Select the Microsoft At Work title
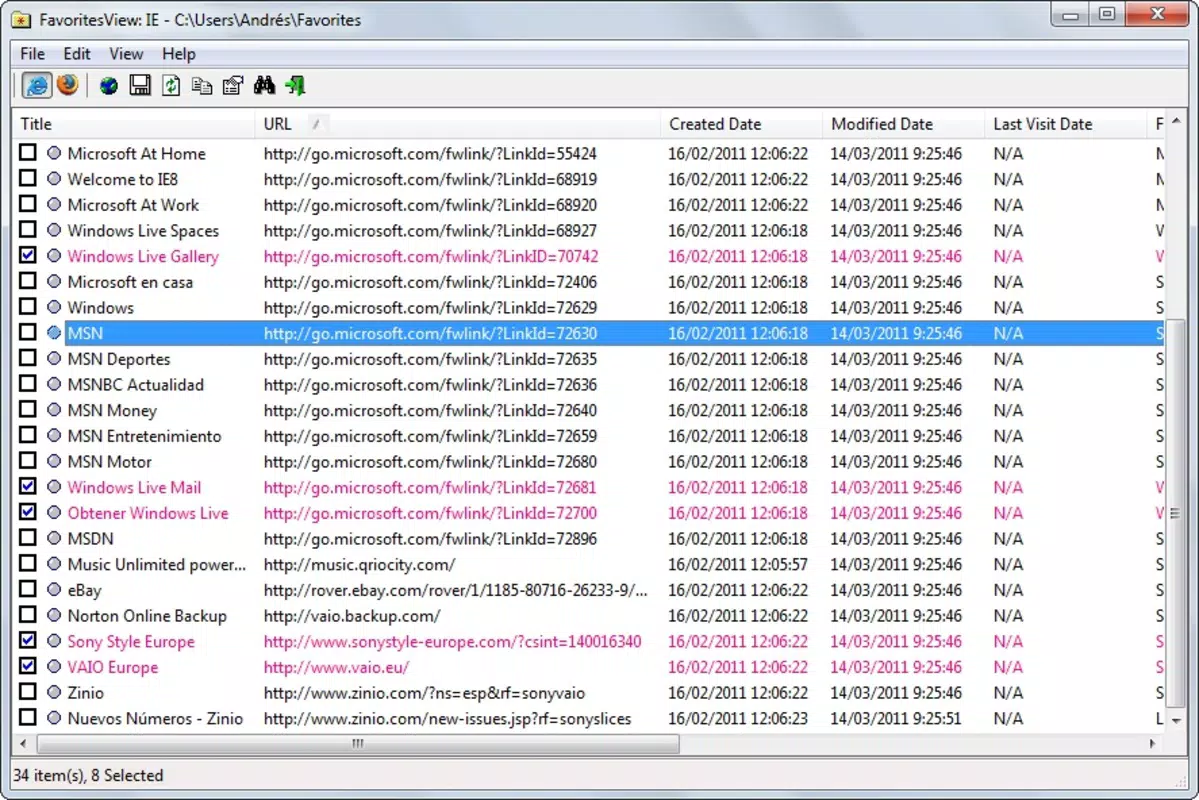Viewport: 1199px width, 800px height. click(133, 205)
